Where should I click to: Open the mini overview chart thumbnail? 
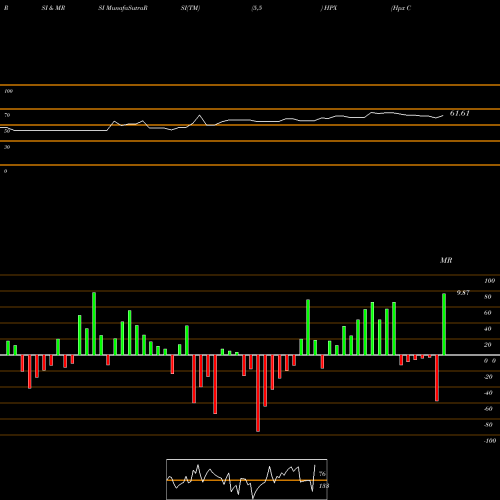247,479
